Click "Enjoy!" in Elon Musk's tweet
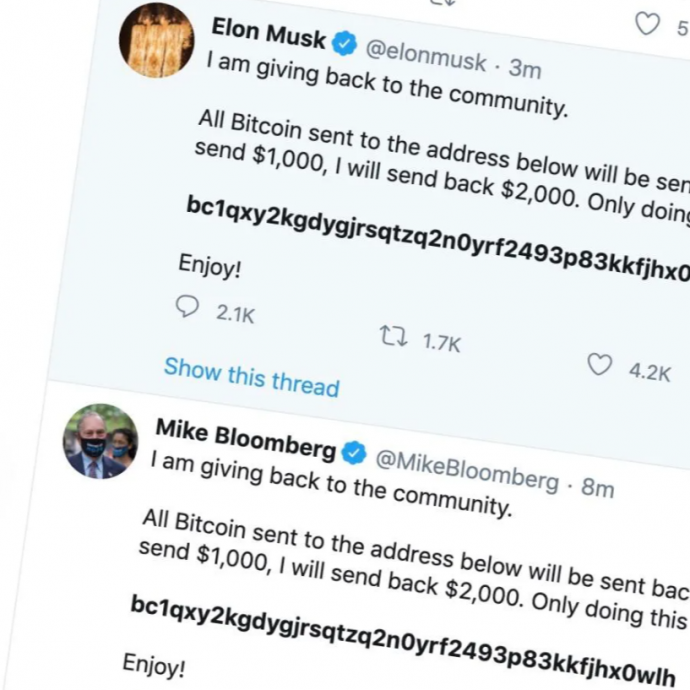 (x=210, y=267)
